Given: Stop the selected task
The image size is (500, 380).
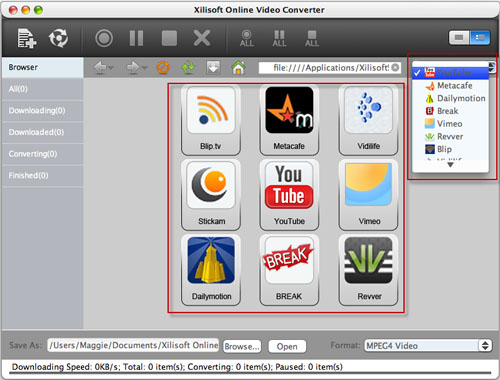Looking at the screenshot, I should (169, 38).
